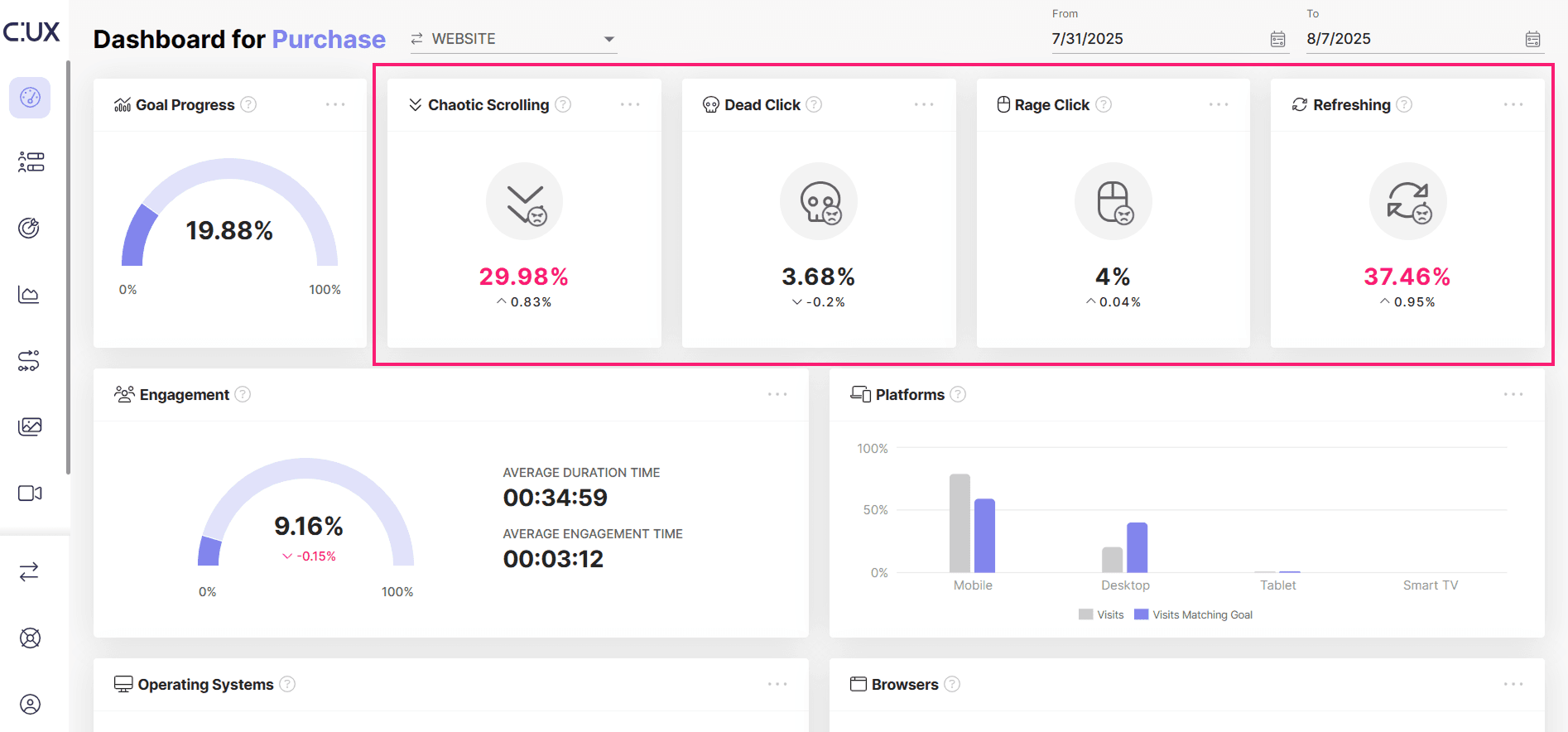Open the route flow icon in sidebar
1568x732 pixels.
(x=29, y=360)
